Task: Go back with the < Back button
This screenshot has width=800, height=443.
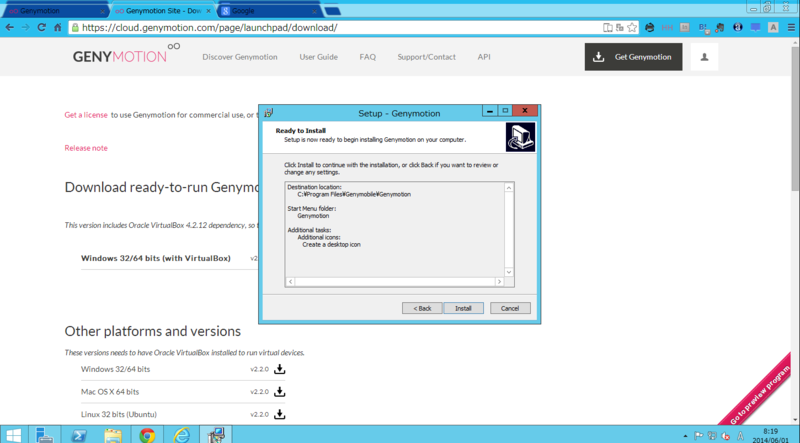Action: pyautogui.click(x=422, y=308)
